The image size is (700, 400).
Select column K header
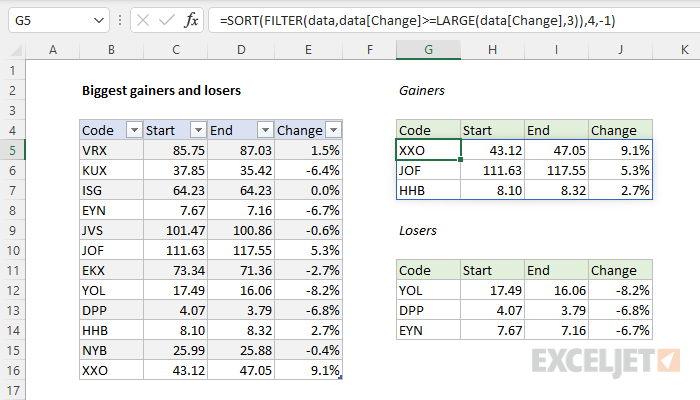684,50
